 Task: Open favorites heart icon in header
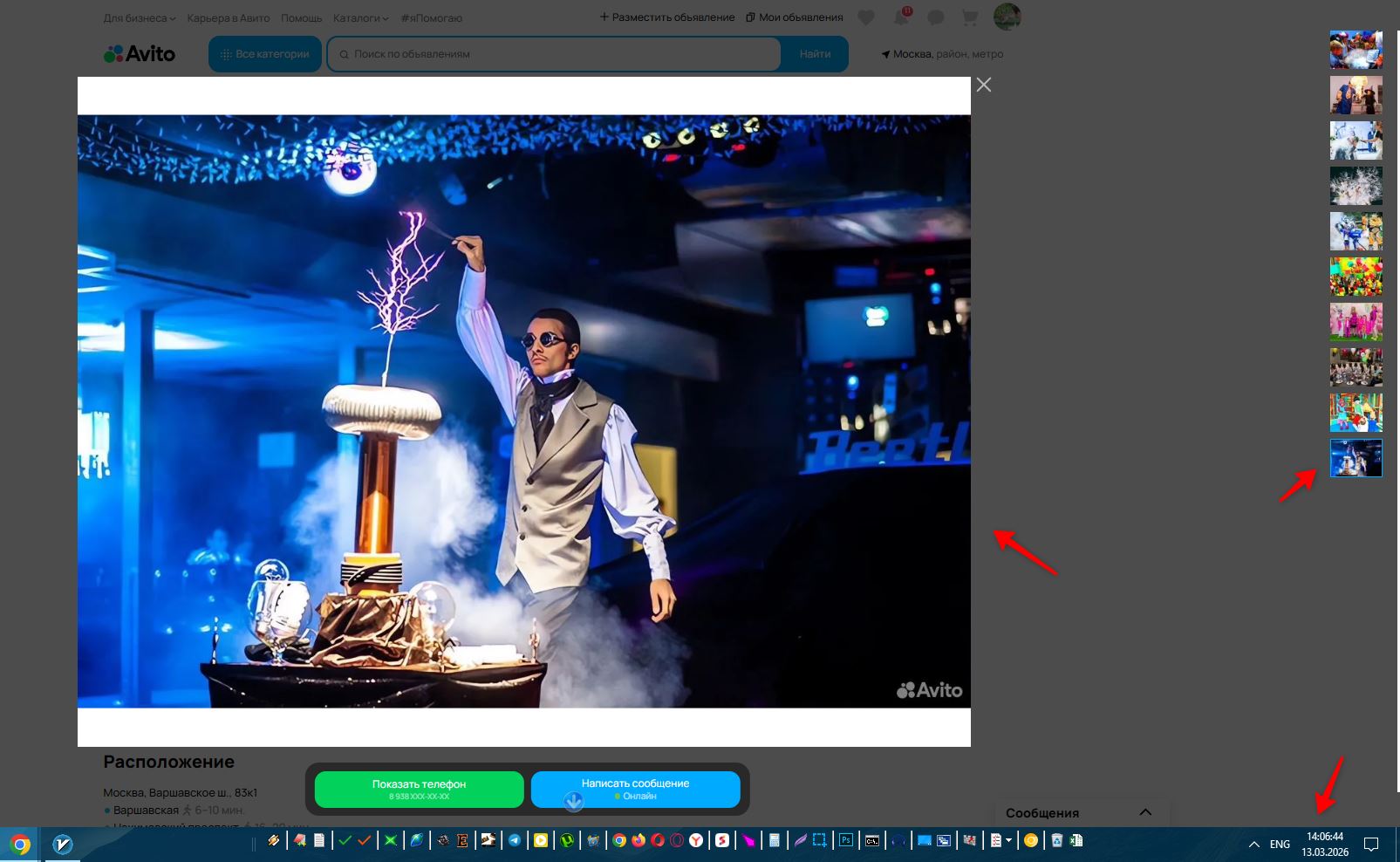[x=865, y=17]
